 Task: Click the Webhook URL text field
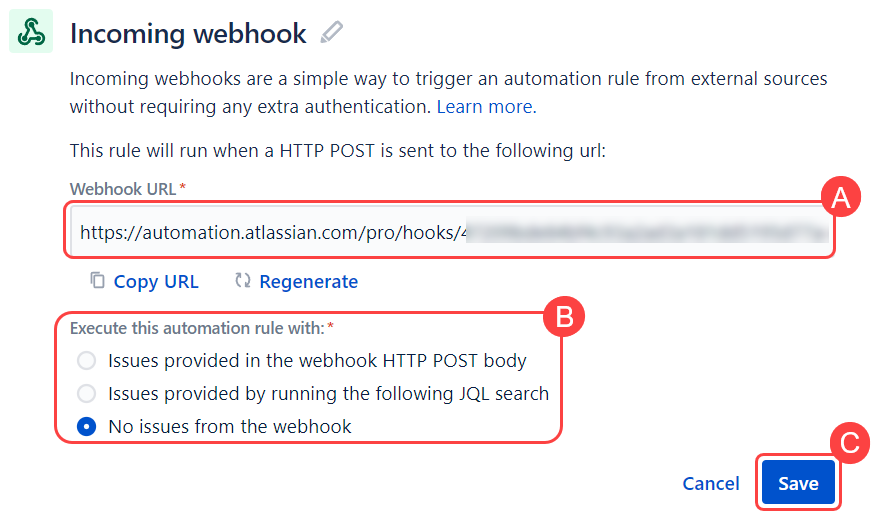[x=450, y=232]
